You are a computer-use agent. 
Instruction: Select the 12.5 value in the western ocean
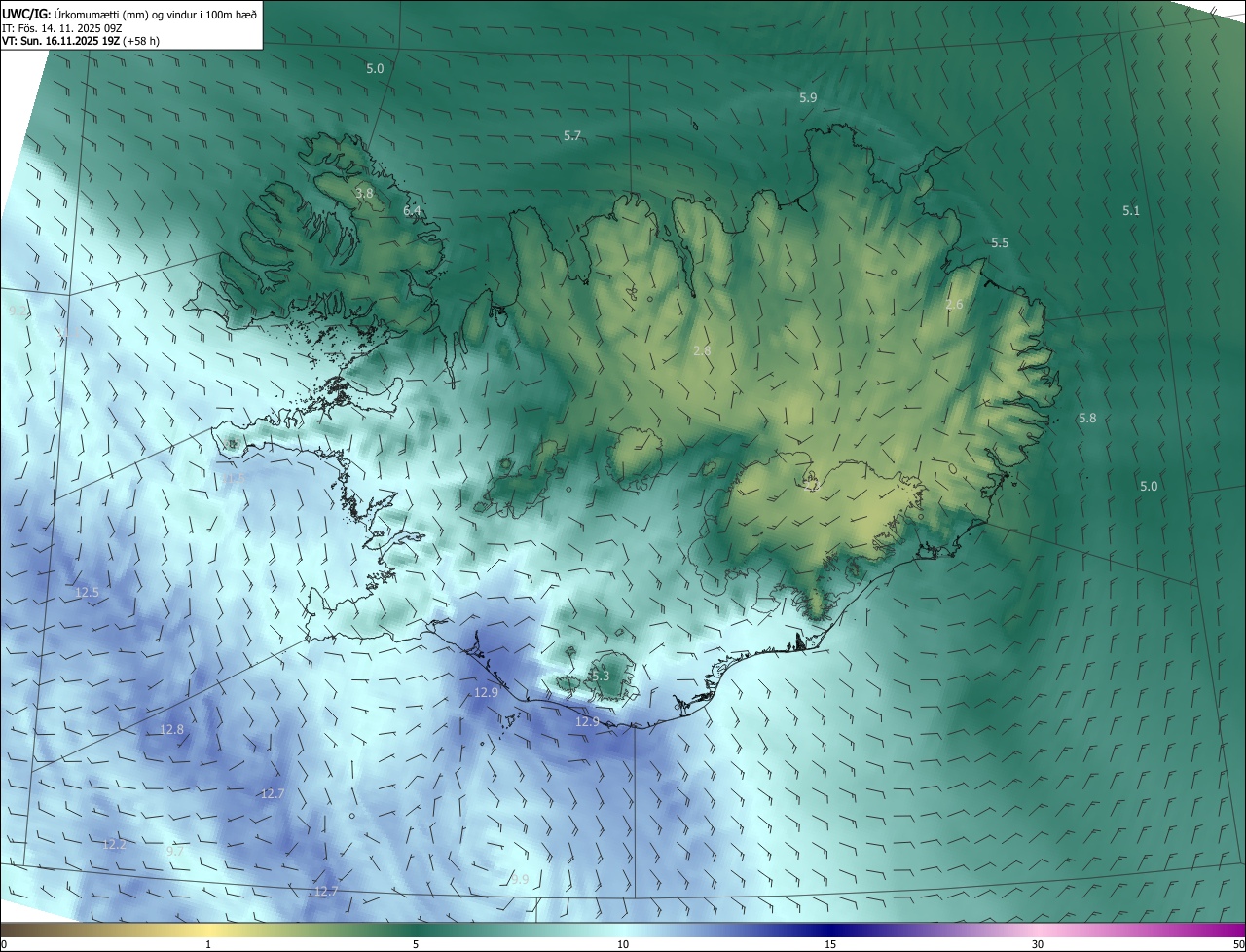point(88,592)
